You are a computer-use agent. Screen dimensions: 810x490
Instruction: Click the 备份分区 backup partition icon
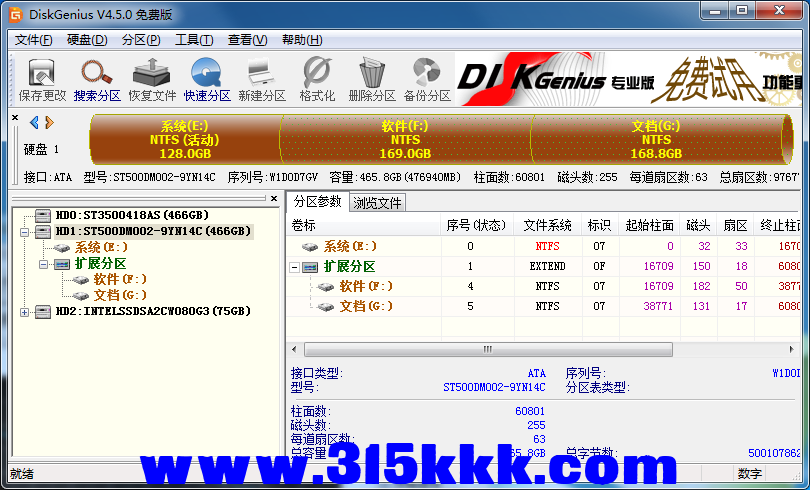tap(427, 79)
